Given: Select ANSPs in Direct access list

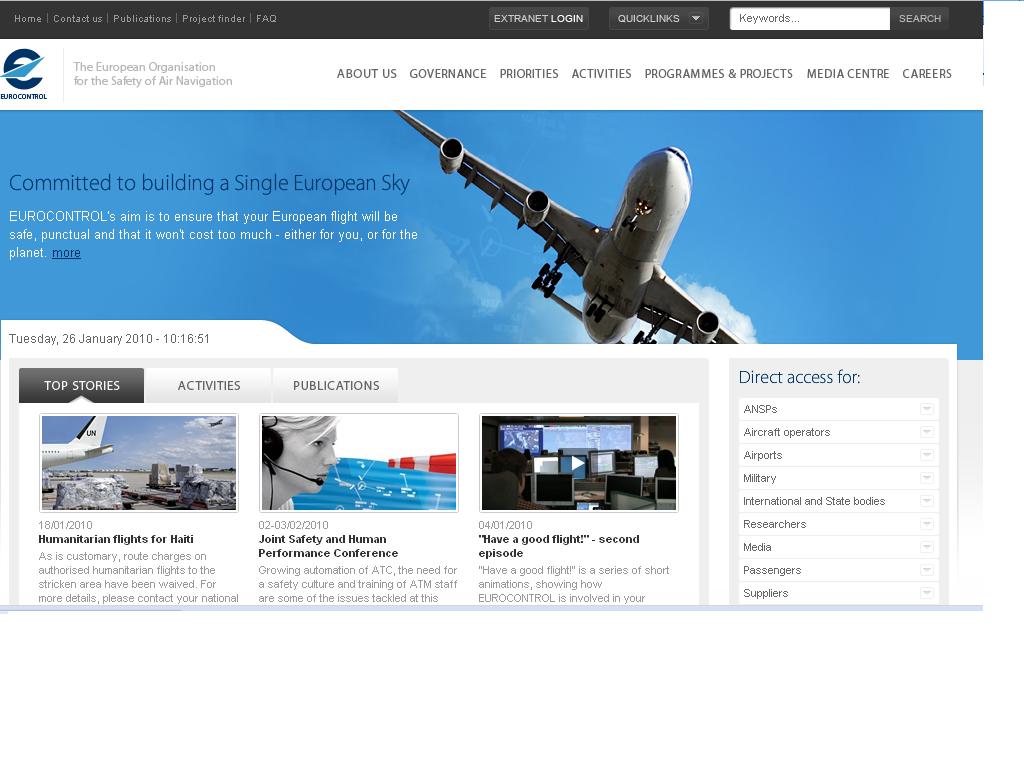Looking at the screenshot, I should coord(760,409).
